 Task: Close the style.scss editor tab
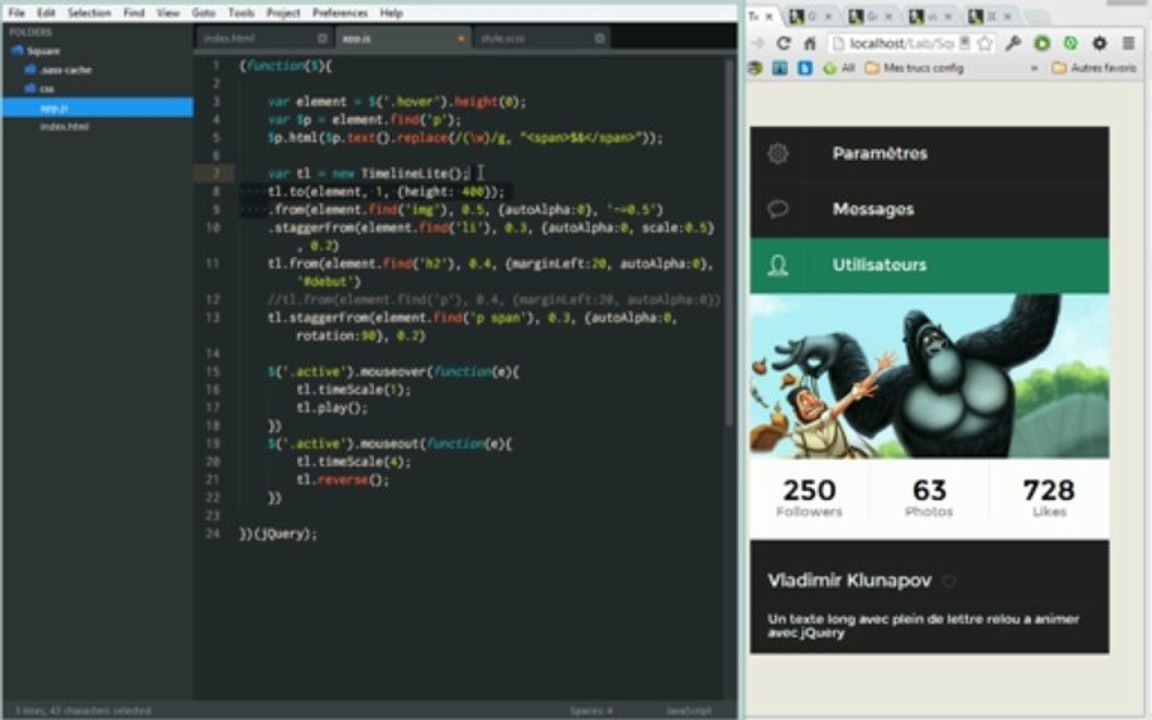click(600, 38)
